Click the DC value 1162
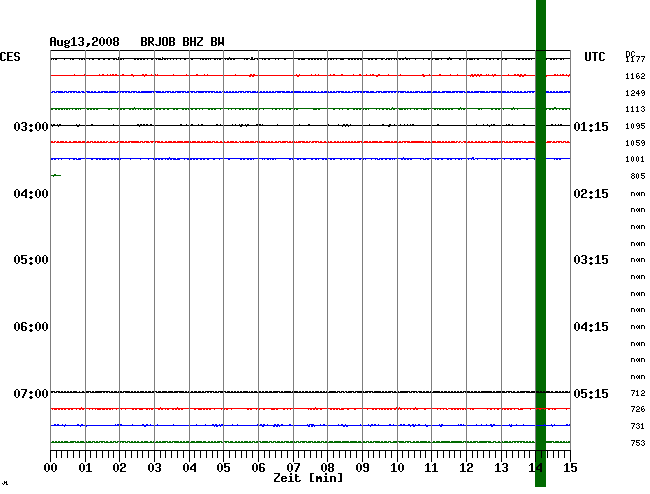 (x=635, y=76)
